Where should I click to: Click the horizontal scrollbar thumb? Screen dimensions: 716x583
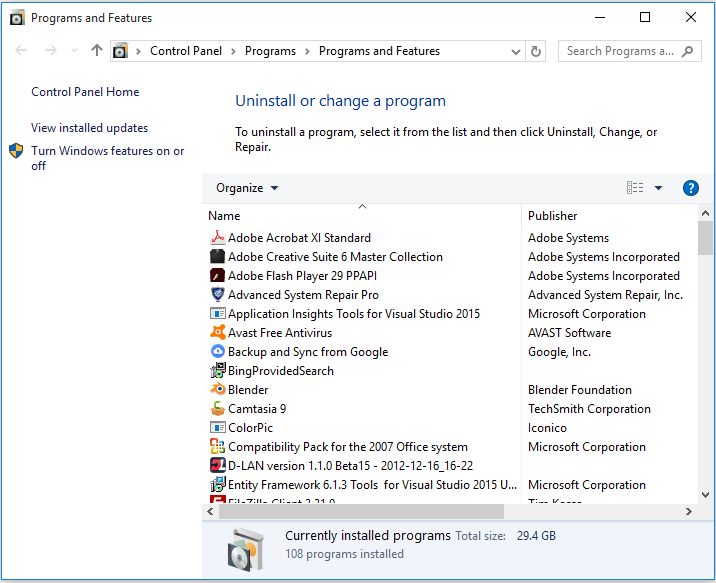tap(361, 512)
